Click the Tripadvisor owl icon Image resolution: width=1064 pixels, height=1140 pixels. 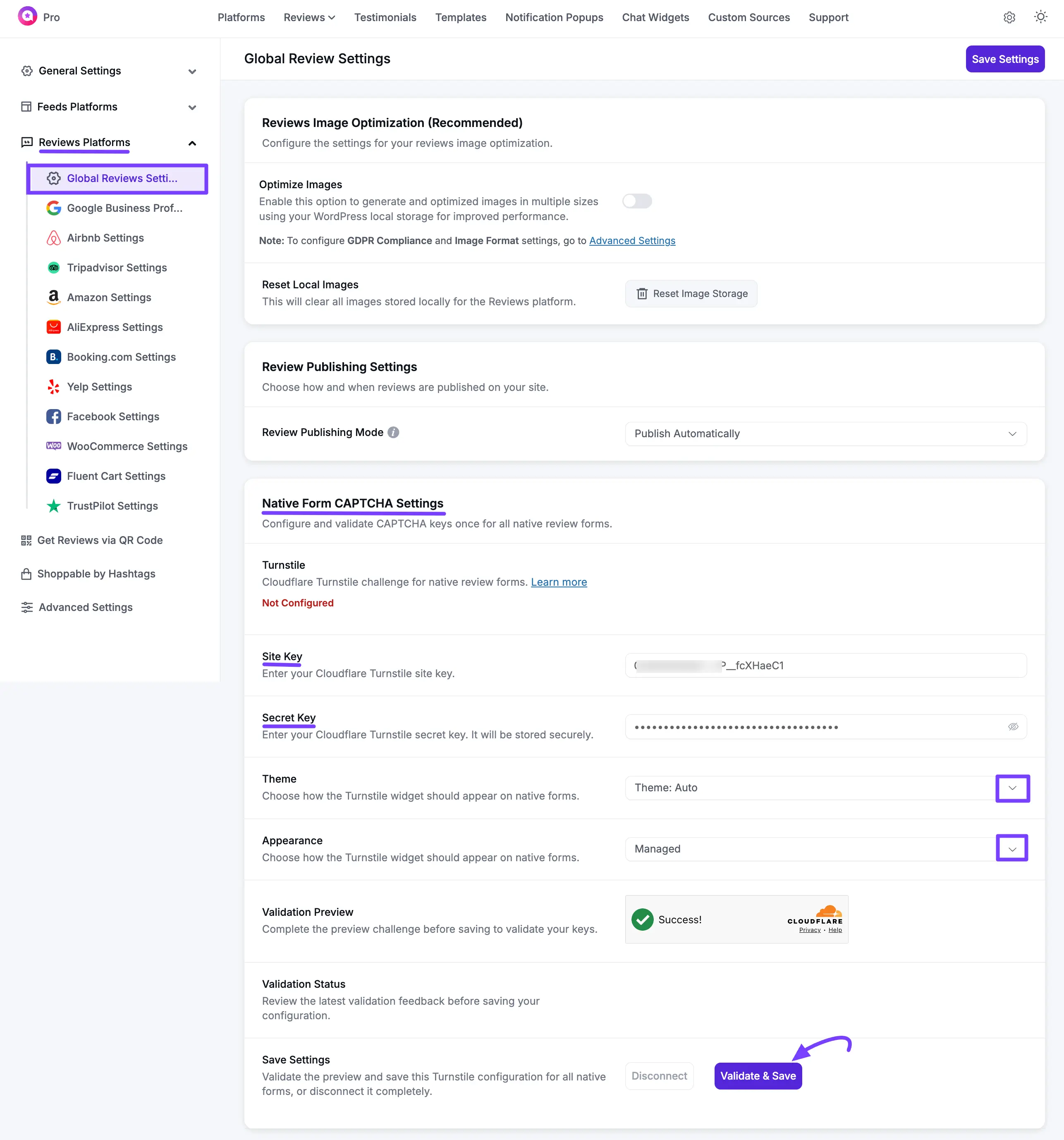pyautogui.click(x=53, y=268)
